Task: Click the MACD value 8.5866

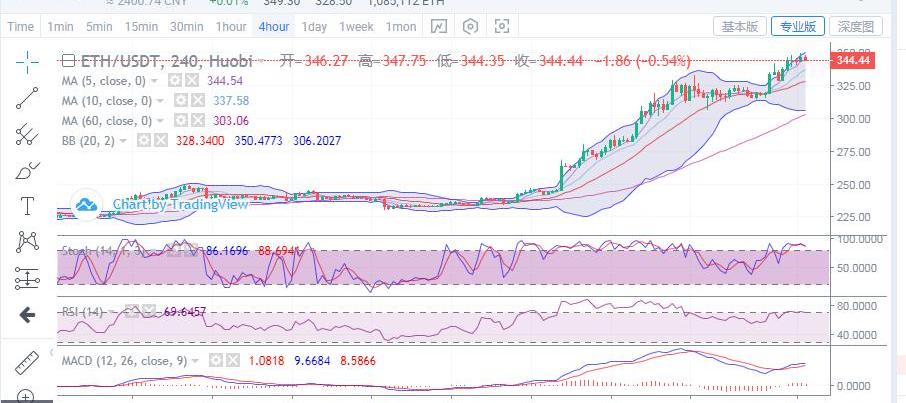Action: (358, 361)
